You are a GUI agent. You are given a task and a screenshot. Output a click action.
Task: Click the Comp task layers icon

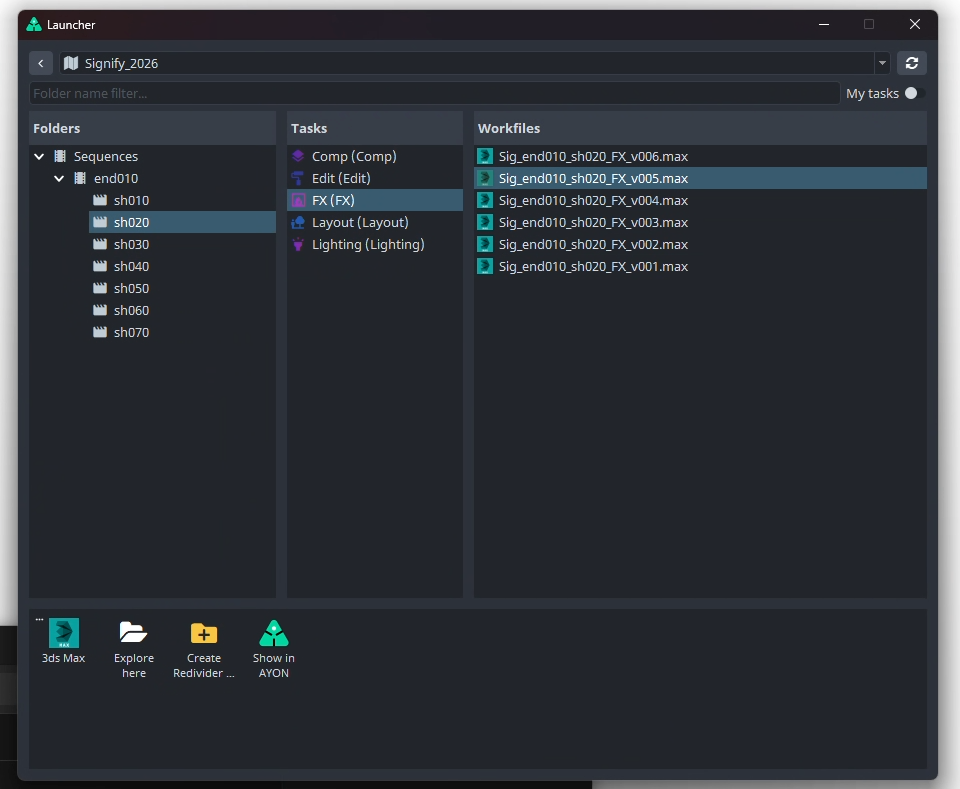point(298,156)
